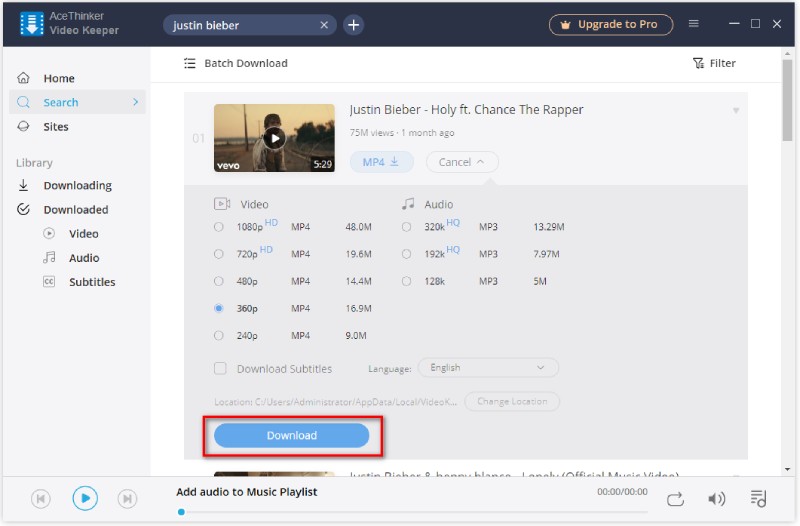
Task: Select 128k MP3 audio option
Action: pyautogui.click(x=407, y=281)
